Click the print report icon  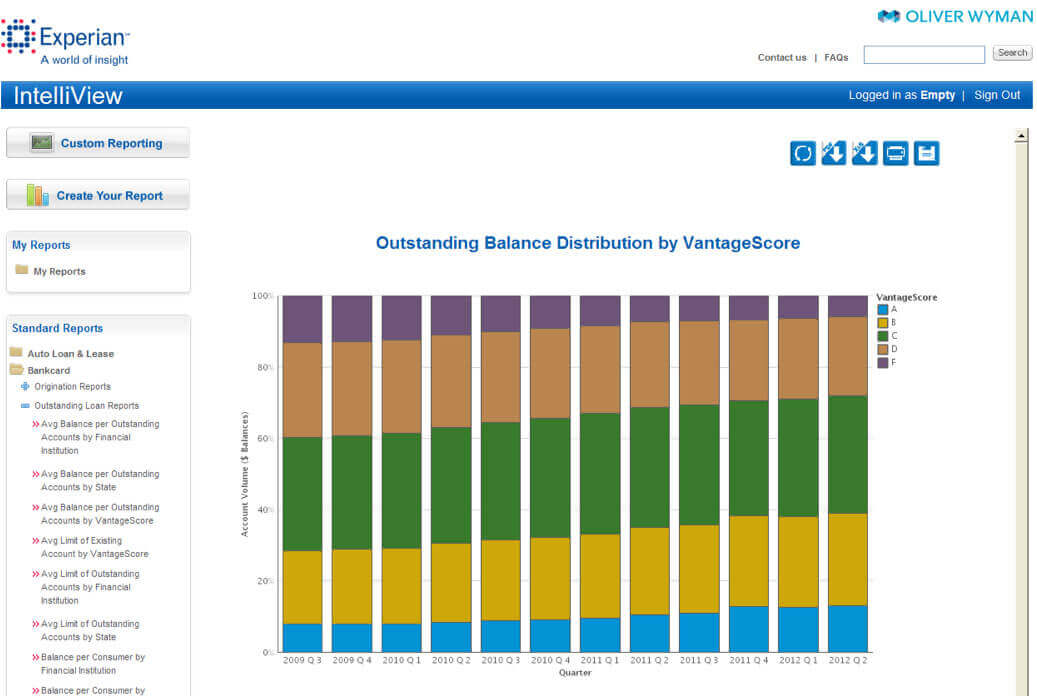coord(896,153)
